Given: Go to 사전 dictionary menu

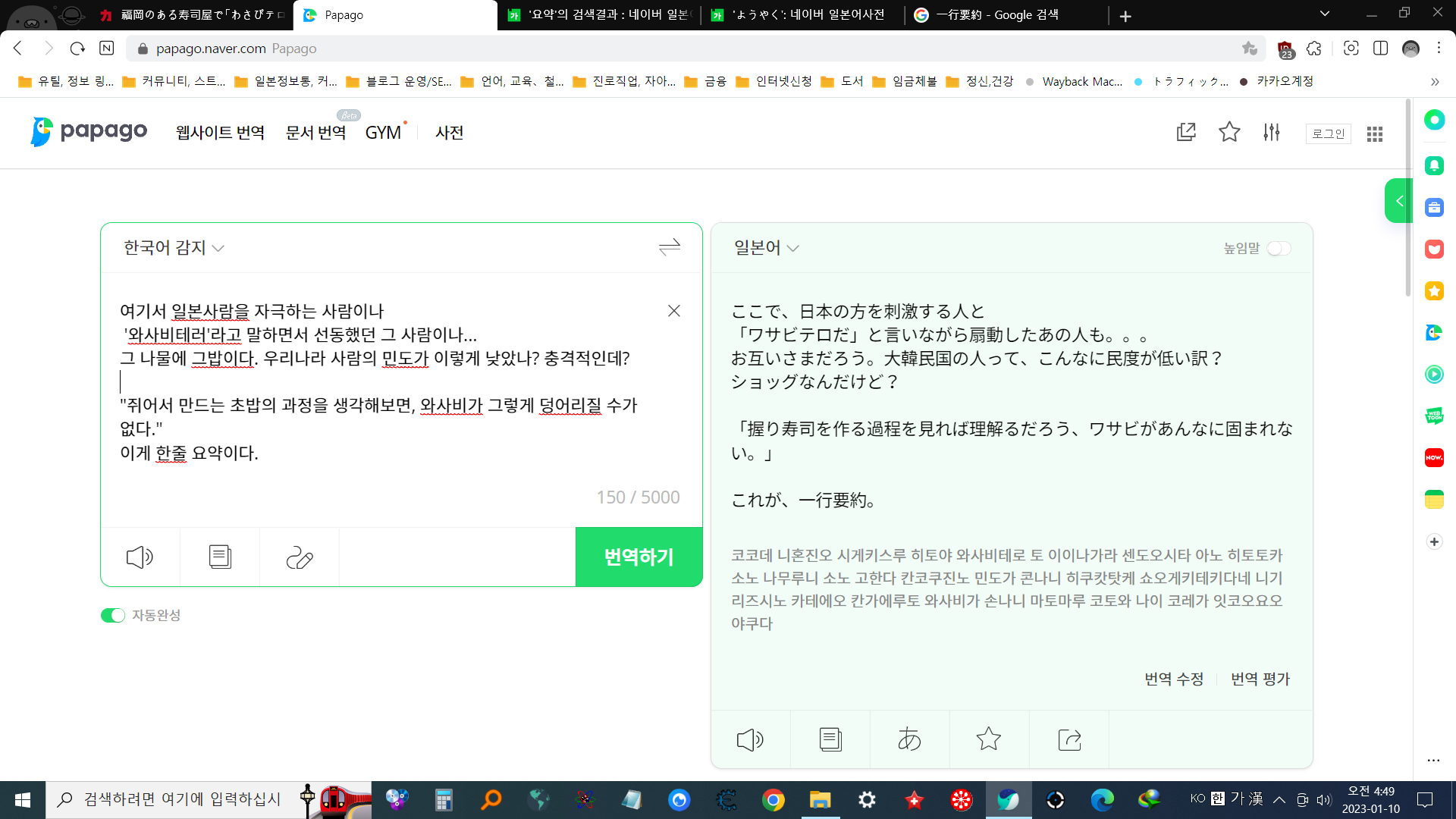Looking at the screenshot, I should coord(449,133).
